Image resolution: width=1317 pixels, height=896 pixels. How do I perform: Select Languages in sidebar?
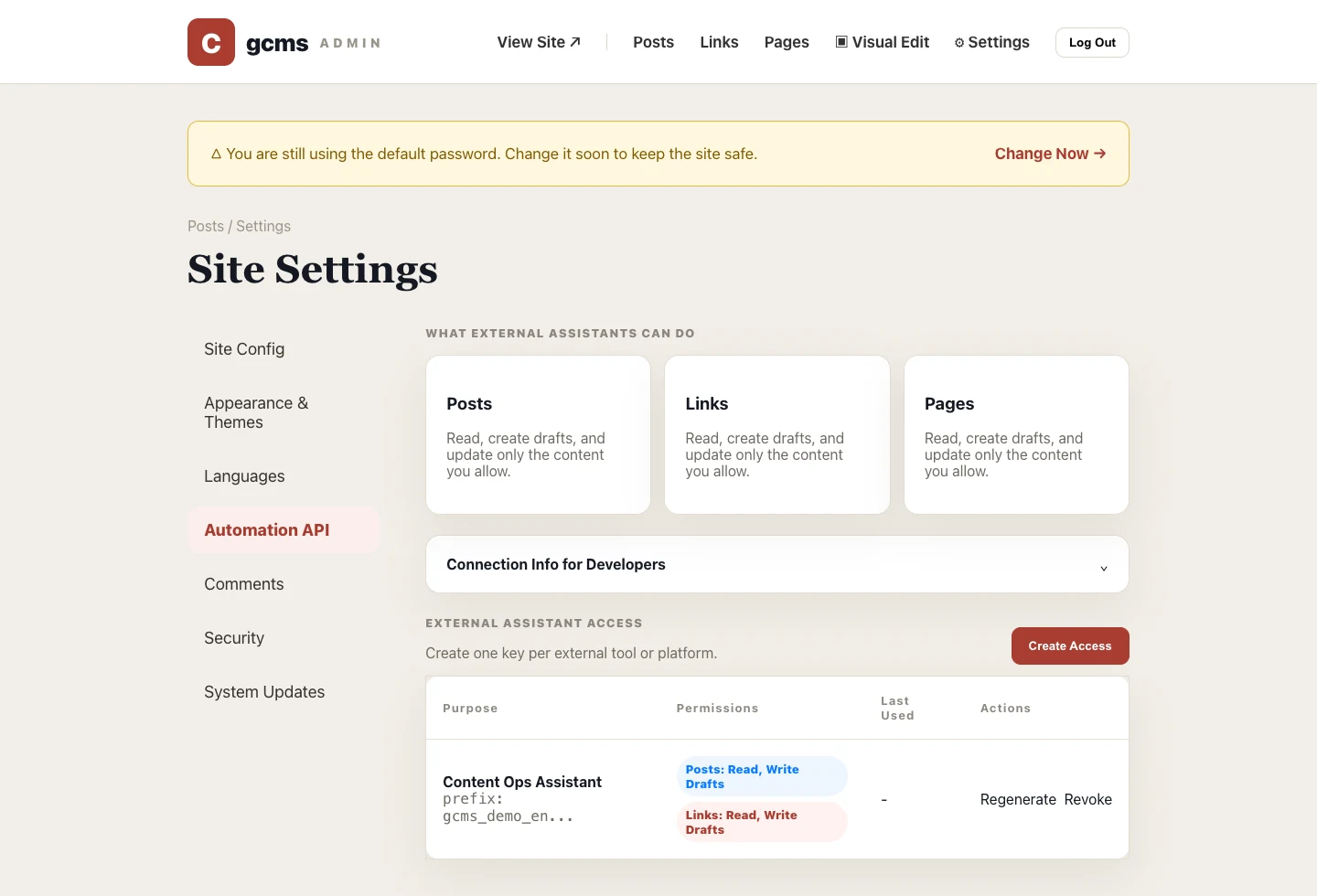point(284,476)
